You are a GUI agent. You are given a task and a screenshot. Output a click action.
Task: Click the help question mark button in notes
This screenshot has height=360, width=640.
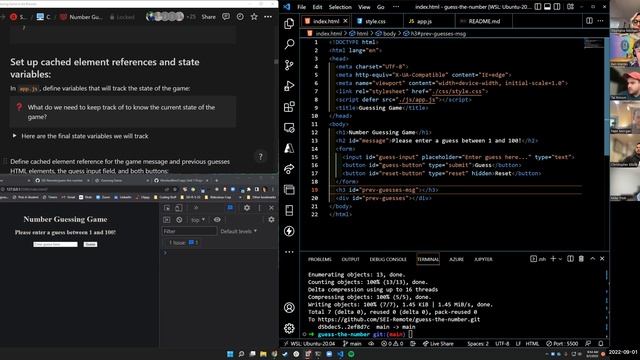261,157
